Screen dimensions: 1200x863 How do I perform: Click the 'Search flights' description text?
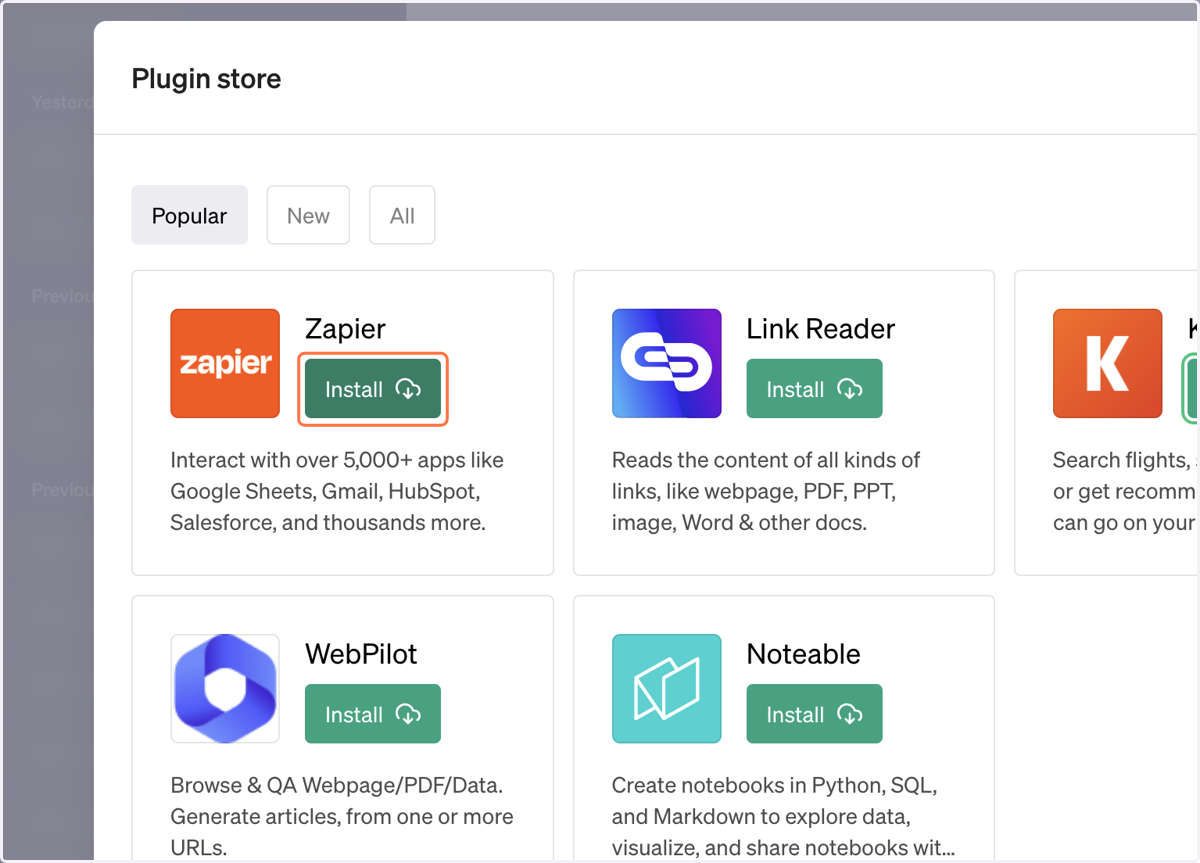tap(1125, 491)
